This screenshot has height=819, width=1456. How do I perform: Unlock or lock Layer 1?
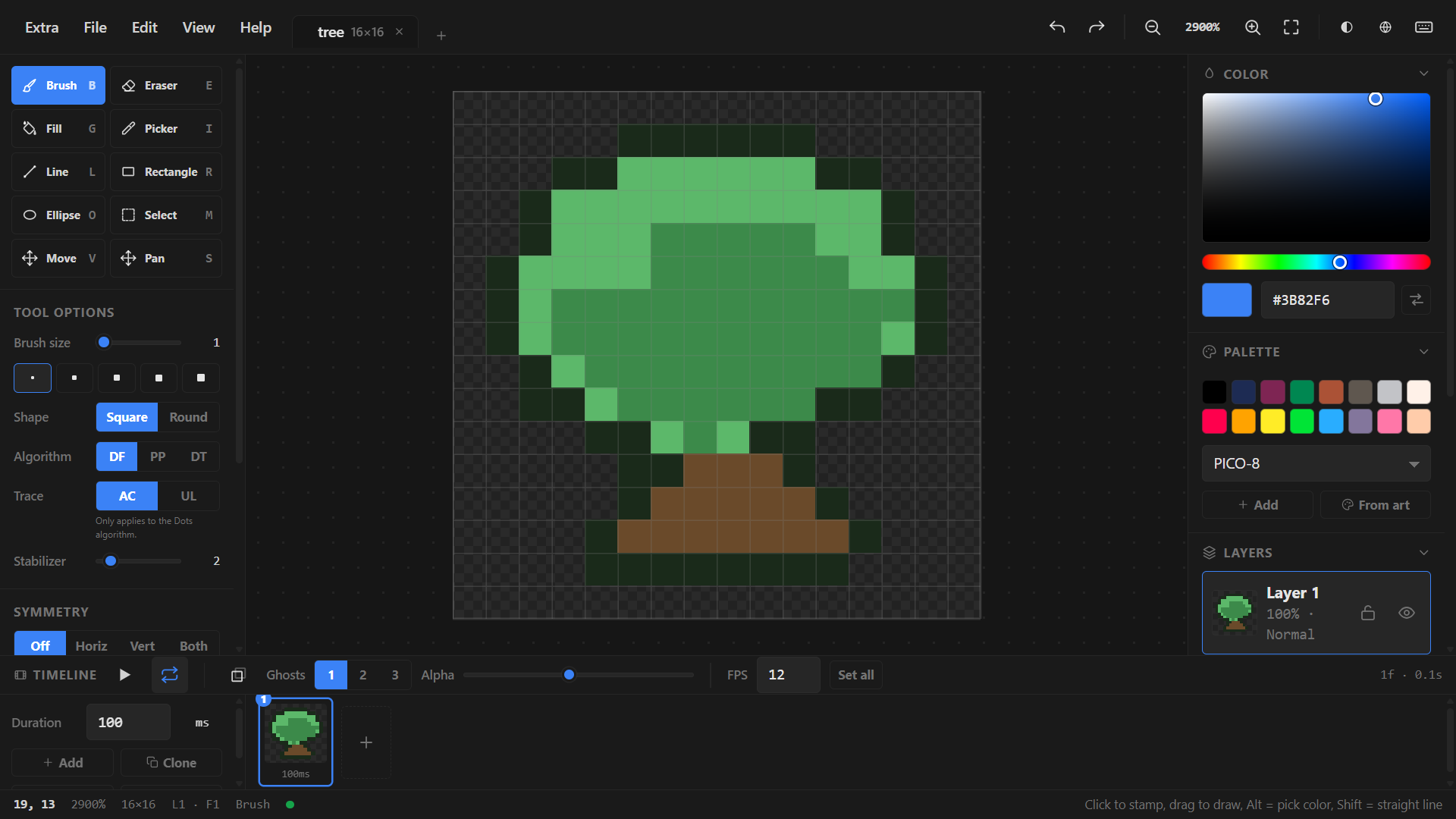[x=1368, y=613]
